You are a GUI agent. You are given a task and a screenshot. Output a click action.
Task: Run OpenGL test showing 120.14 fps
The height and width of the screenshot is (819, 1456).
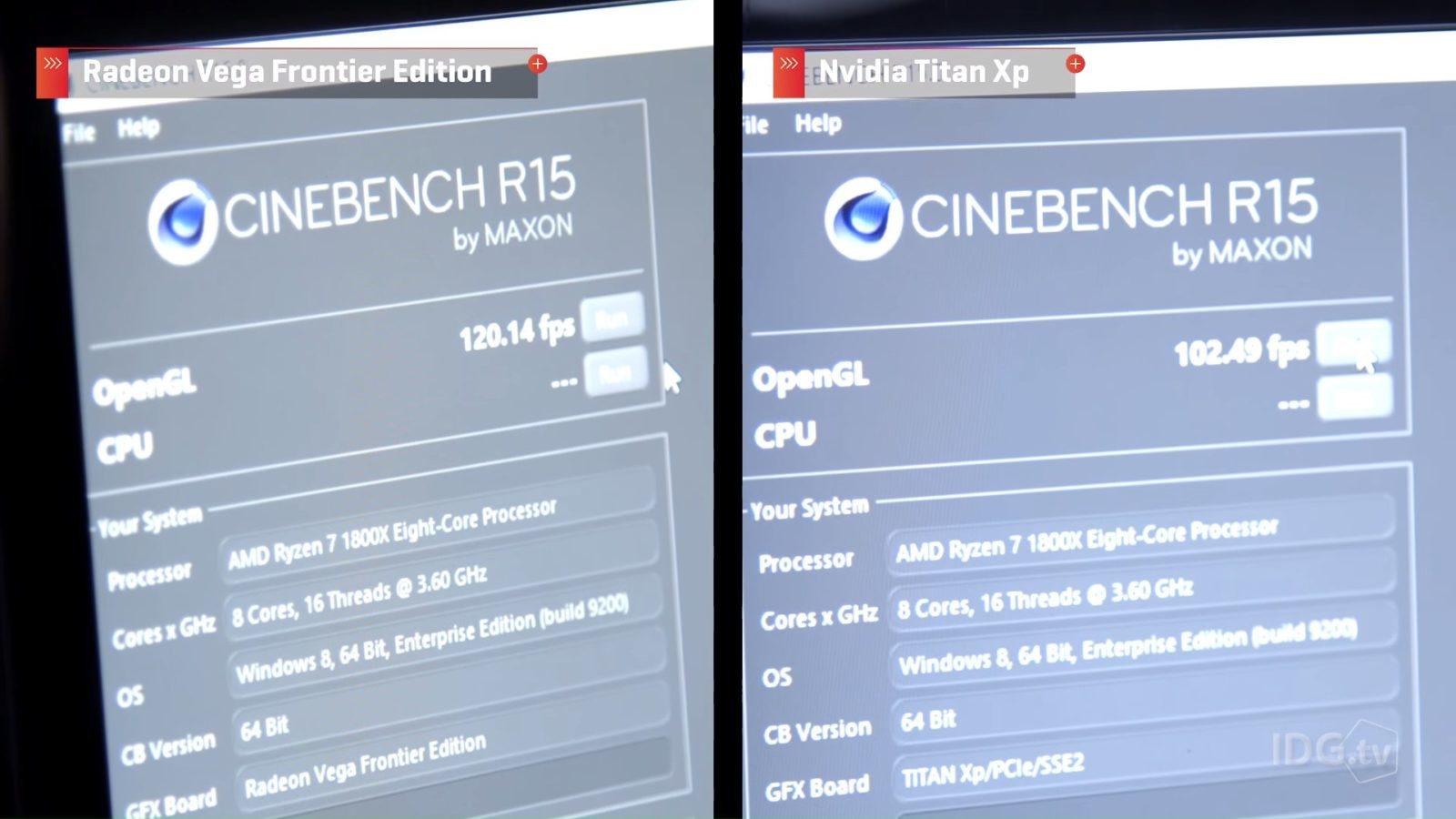(612, 318)
